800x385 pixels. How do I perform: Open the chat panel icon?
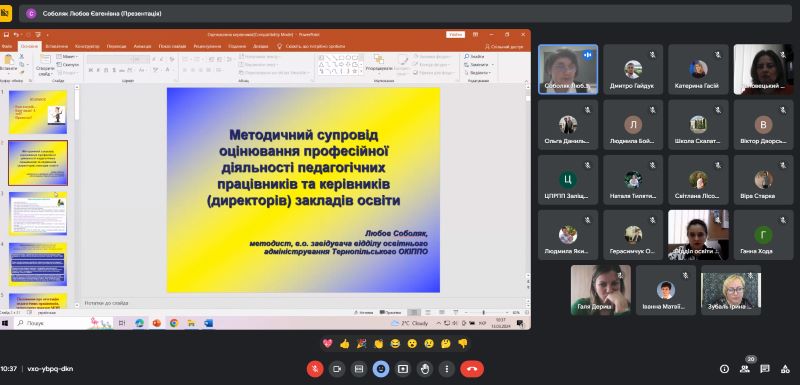click(x=765, y=369)
